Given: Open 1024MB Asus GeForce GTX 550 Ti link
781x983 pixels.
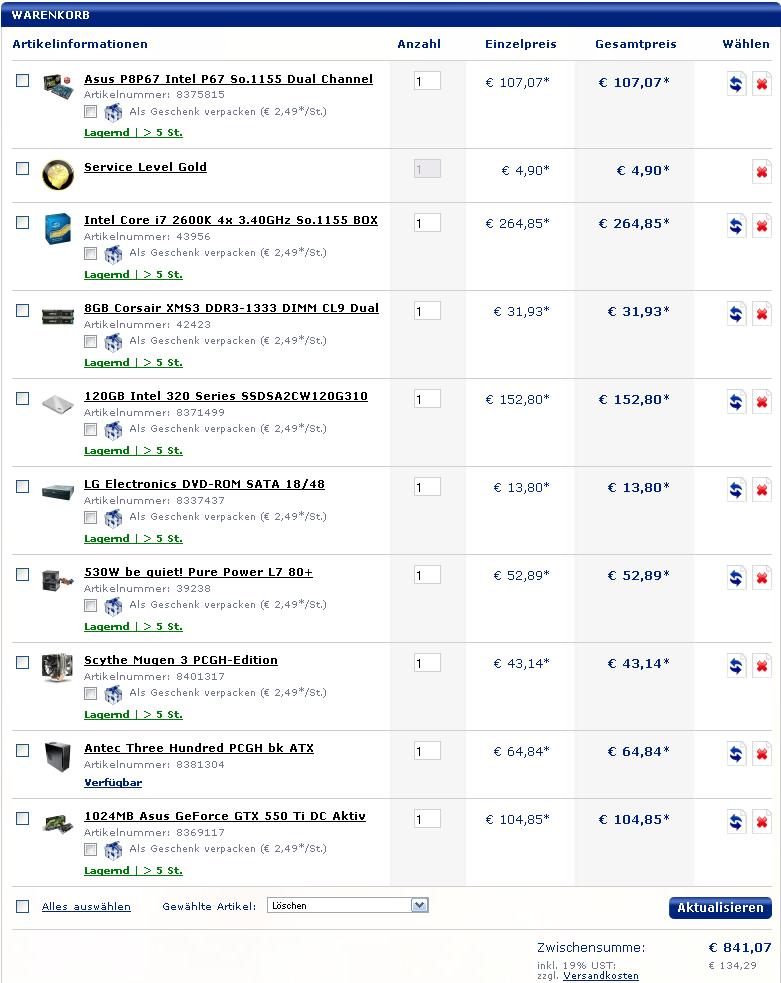Looking at the screenshot, I should click(x=224, y=816).
